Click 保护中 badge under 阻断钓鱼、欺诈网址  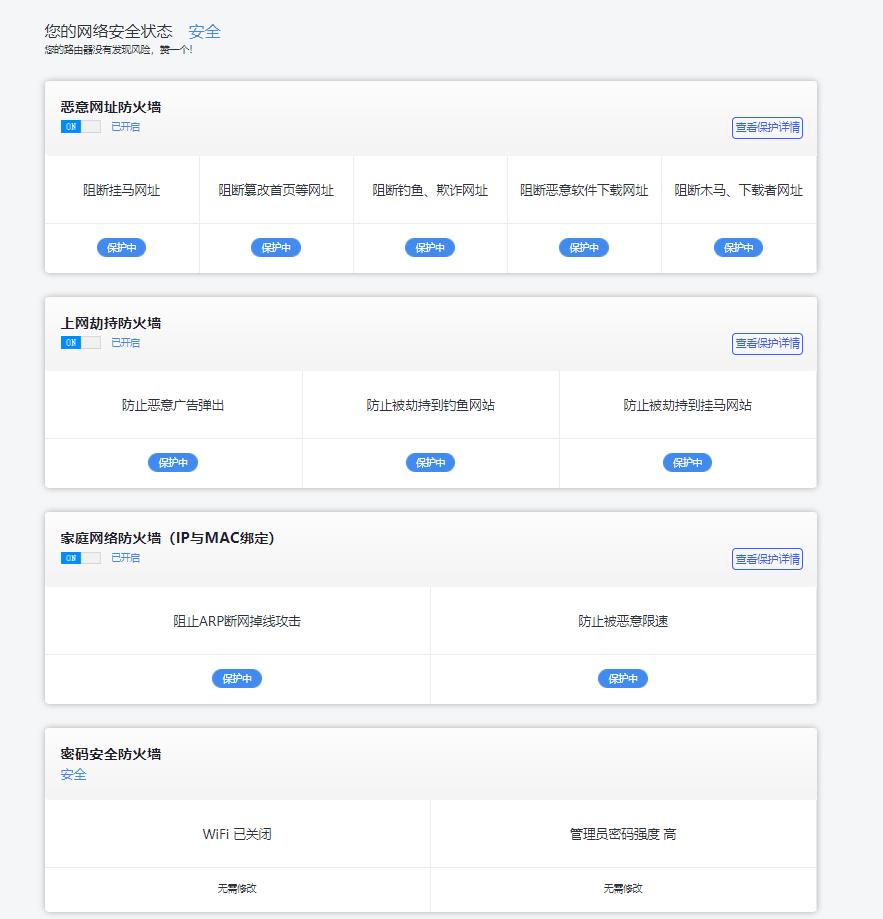coord(430,247)
